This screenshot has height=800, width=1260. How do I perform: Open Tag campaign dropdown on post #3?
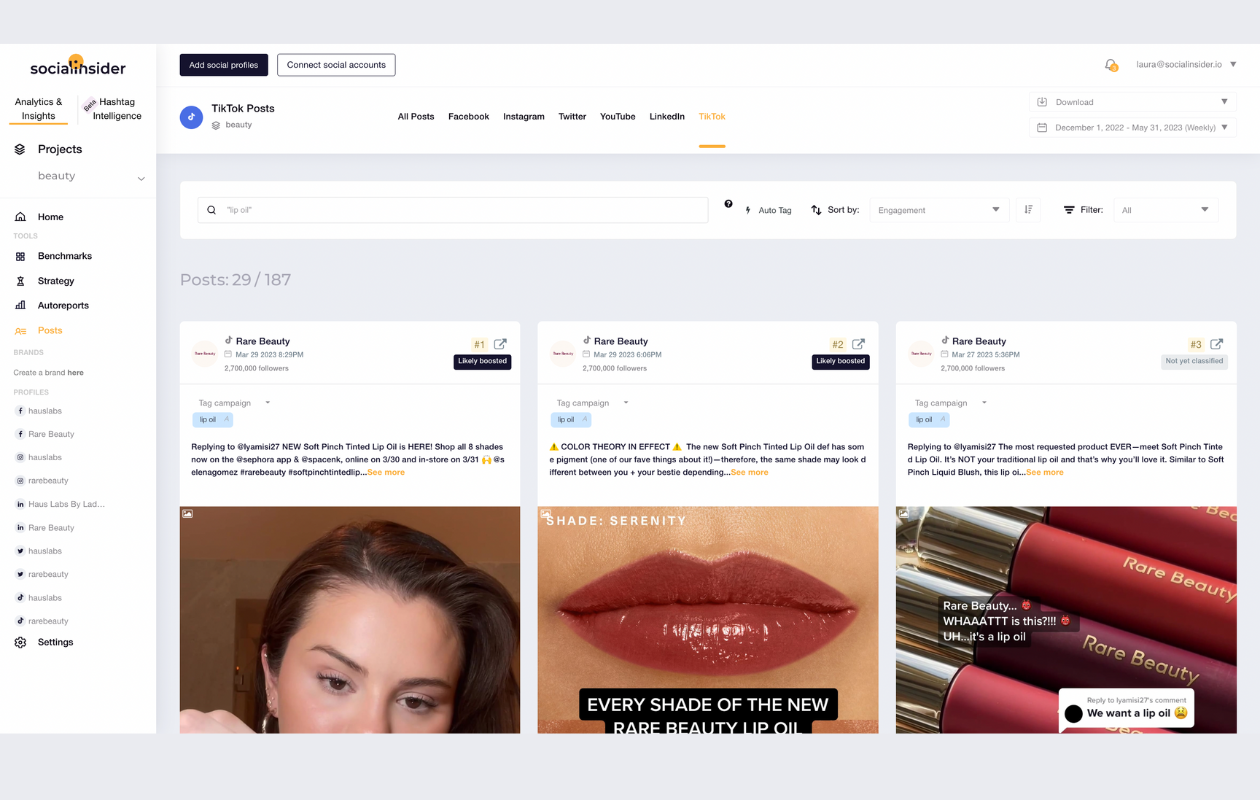click(951, 403)
